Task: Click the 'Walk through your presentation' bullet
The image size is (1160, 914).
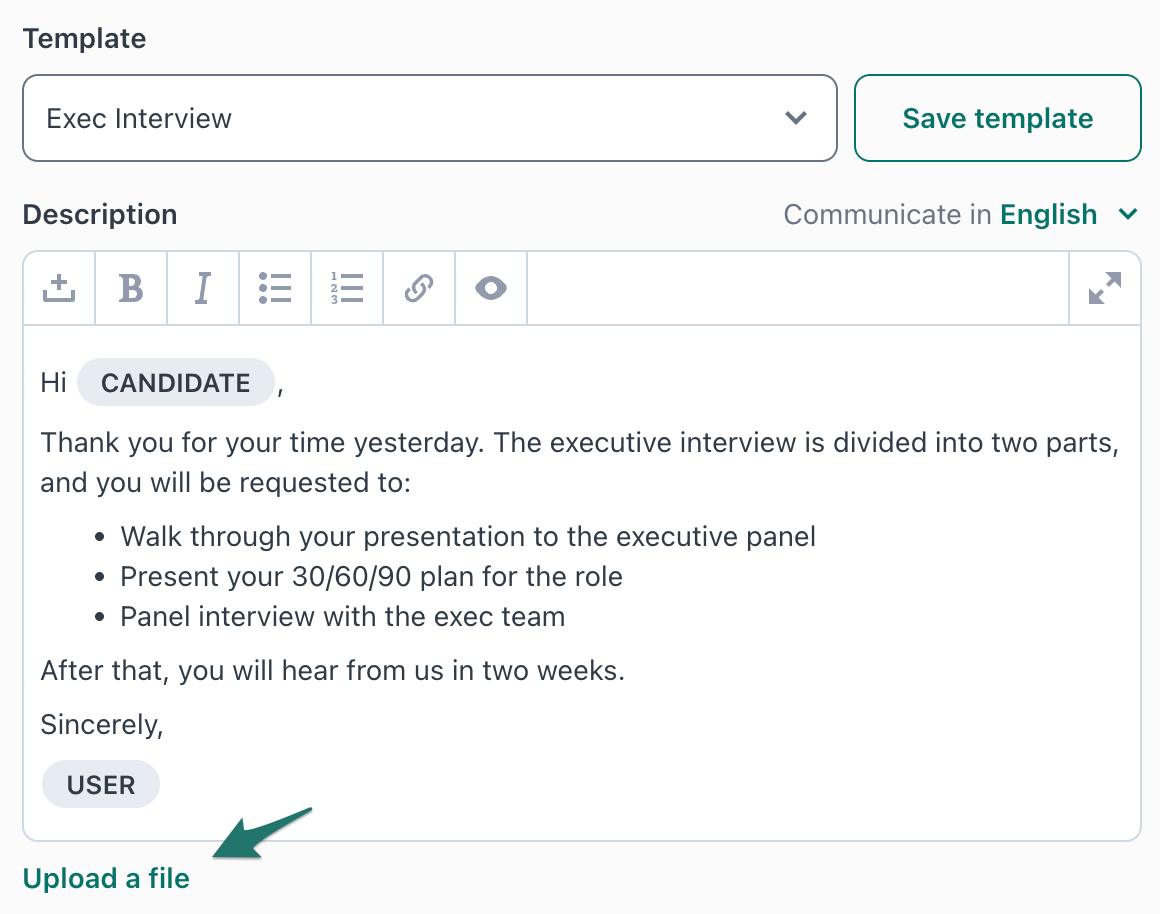Action: pyautogui.click(x=468, y=537)
